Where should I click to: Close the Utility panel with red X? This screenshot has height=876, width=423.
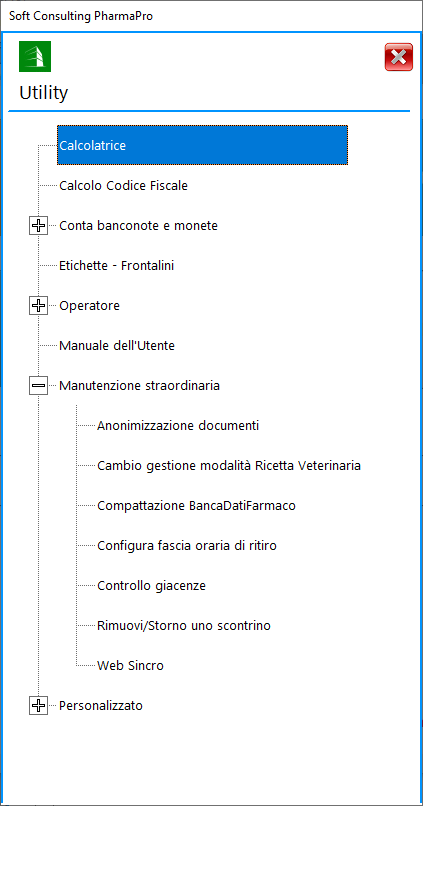(398, 57)
